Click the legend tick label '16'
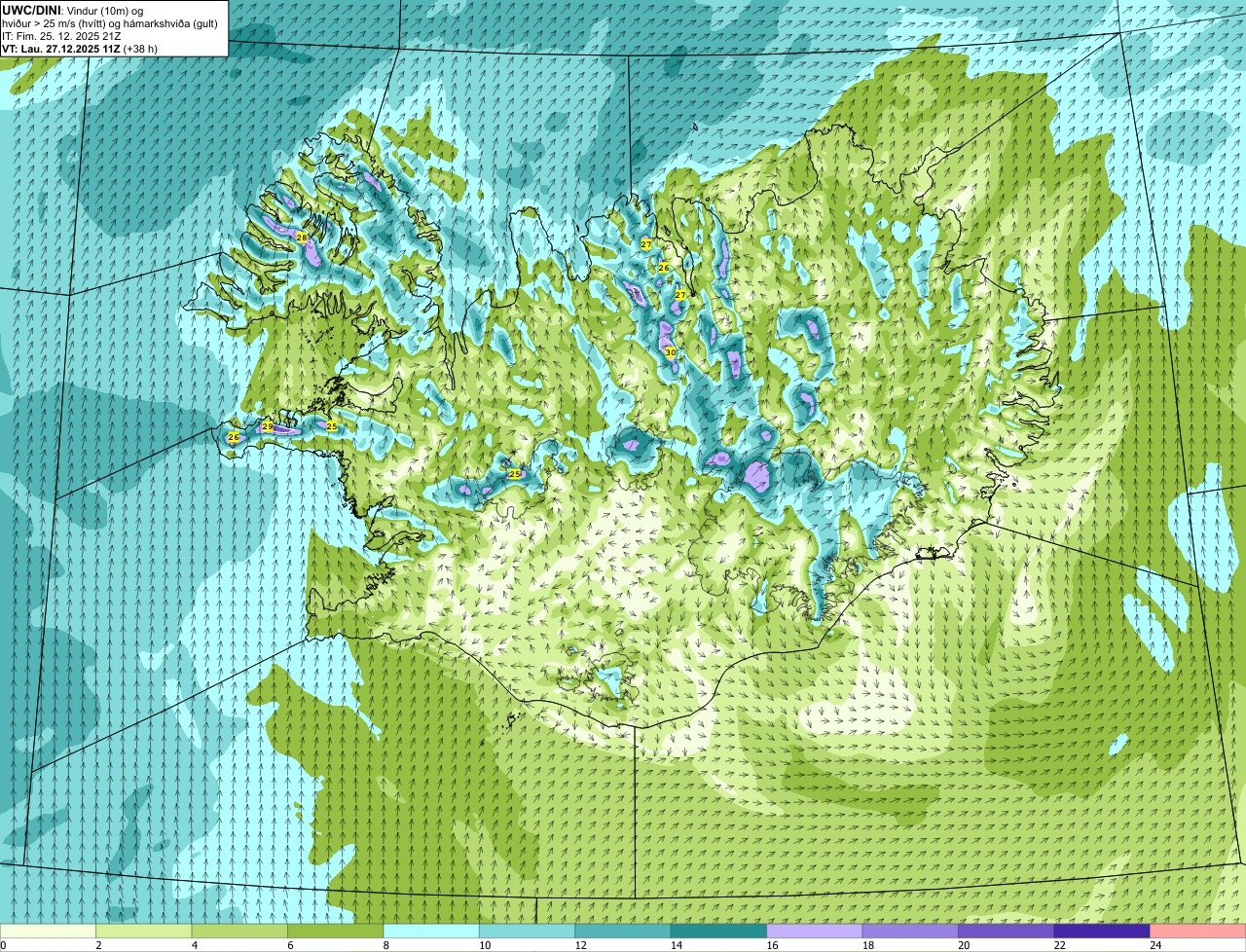This screenshot has width=1246, height=952. (x=772, y=945)
